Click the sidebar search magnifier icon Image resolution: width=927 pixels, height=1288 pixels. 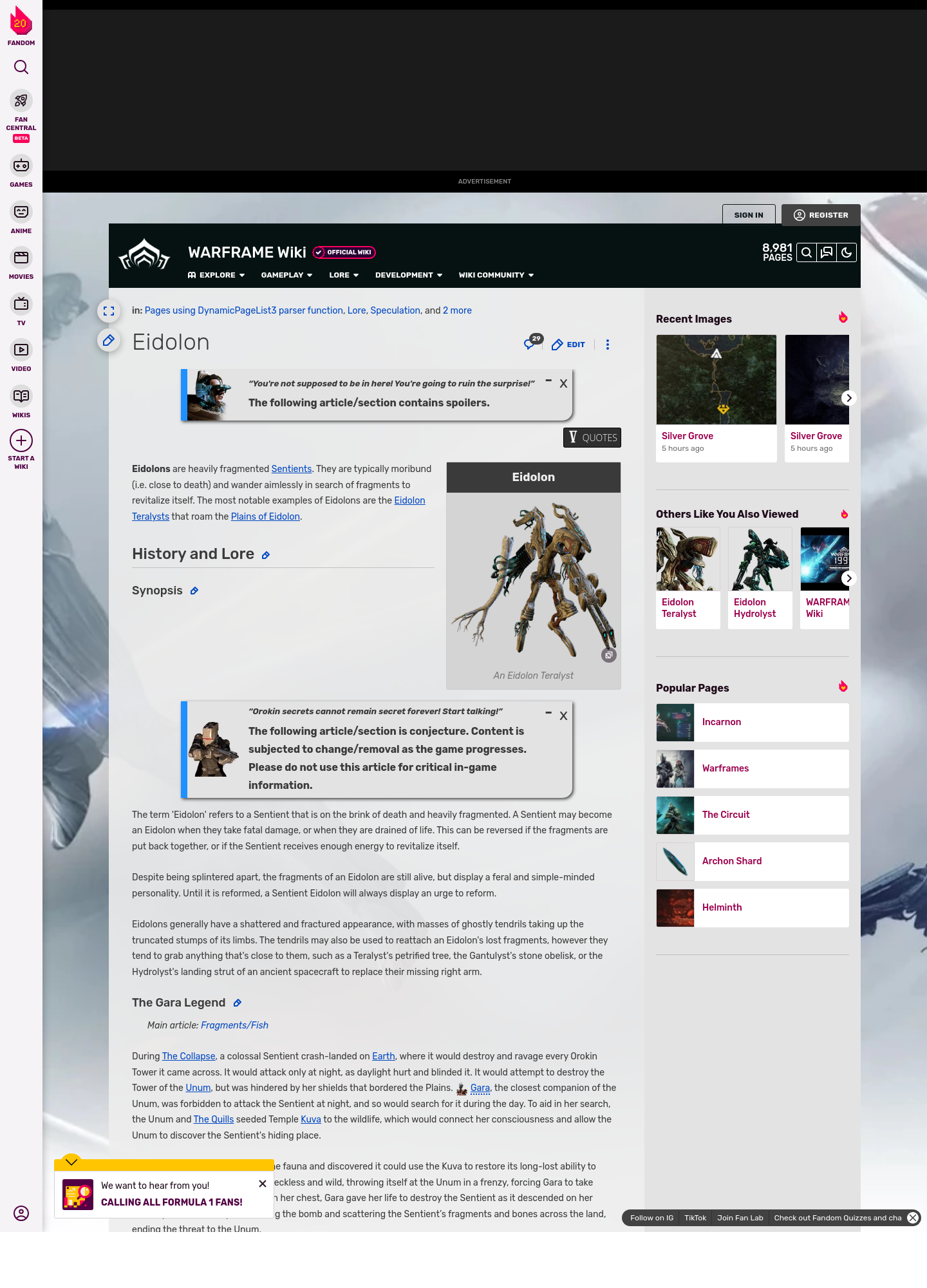[x=21, y=67]
